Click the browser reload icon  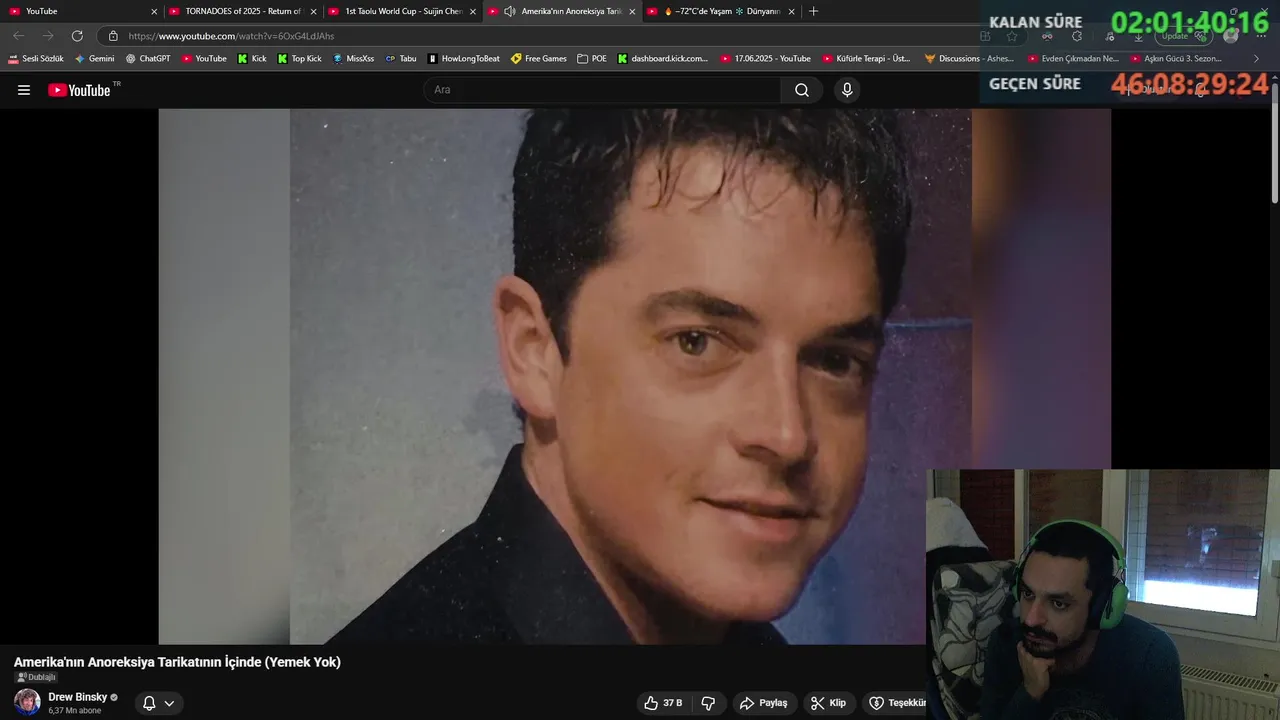point(77,36)
